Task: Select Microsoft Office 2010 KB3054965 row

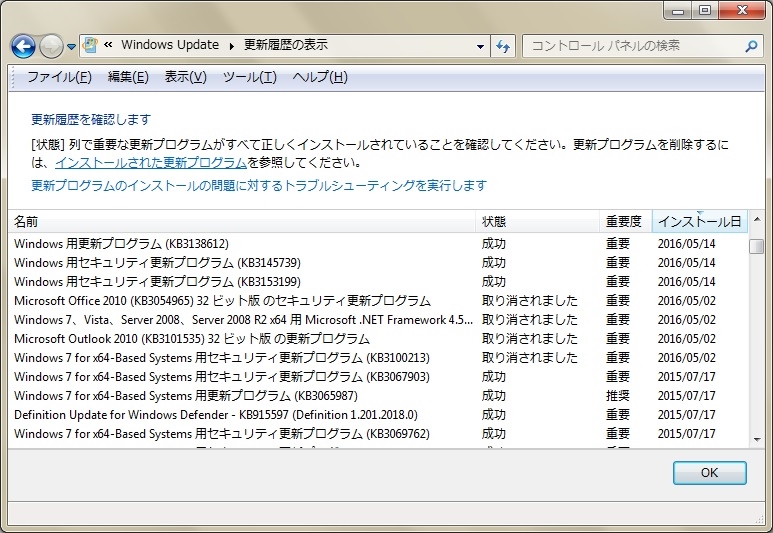Action: 378,301
